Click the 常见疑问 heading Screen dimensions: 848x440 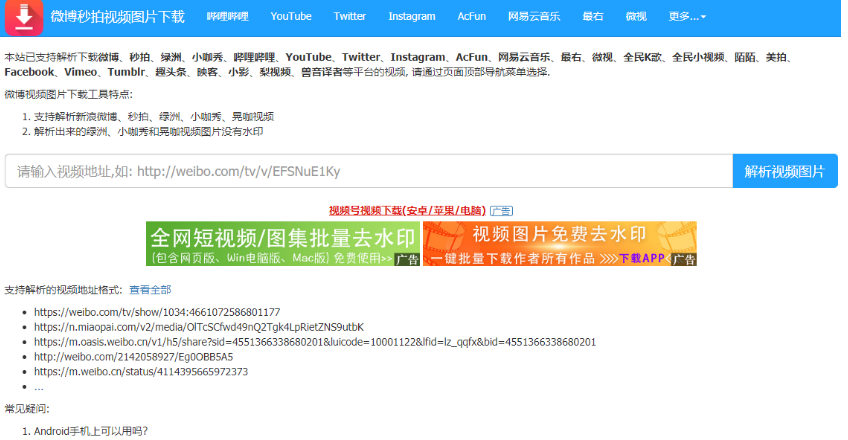click(x=26, y=409)
